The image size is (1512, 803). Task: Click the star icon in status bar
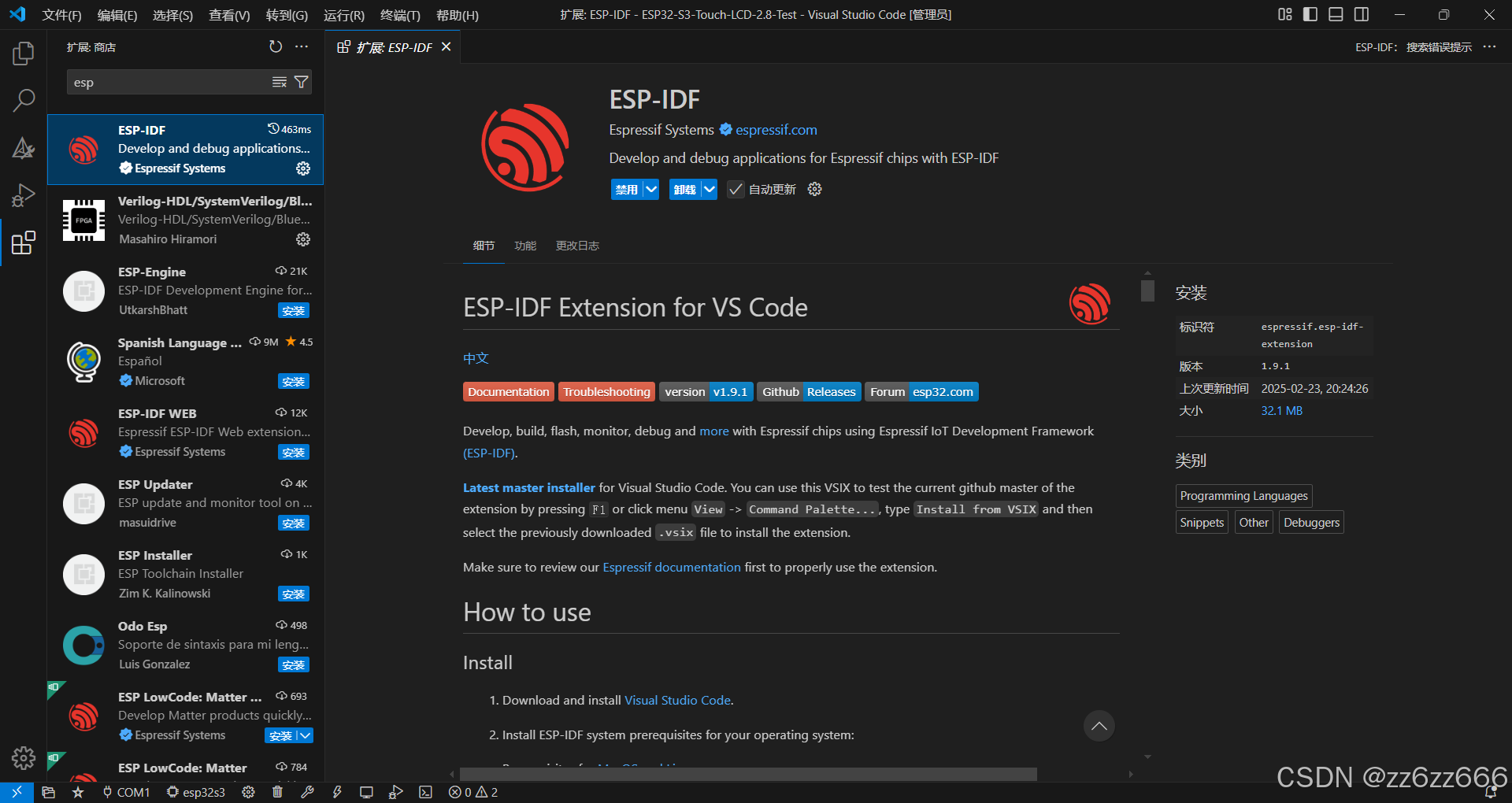(x=78, y=792)
